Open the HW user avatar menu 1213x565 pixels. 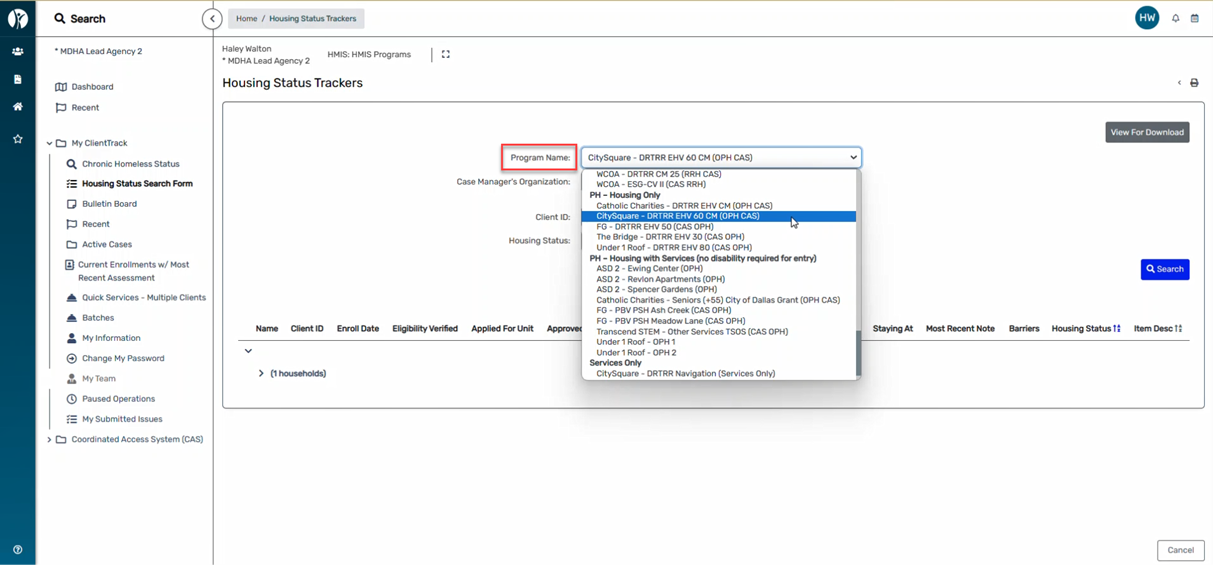coord(1147,18)
